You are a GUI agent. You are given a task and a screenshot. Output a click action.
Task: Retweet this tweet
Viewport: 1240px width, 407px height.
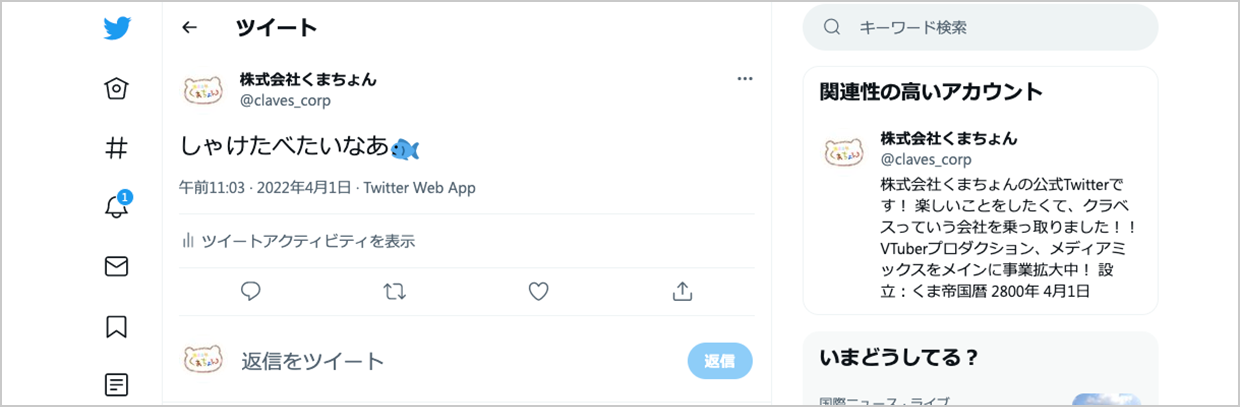pos(395,291)
